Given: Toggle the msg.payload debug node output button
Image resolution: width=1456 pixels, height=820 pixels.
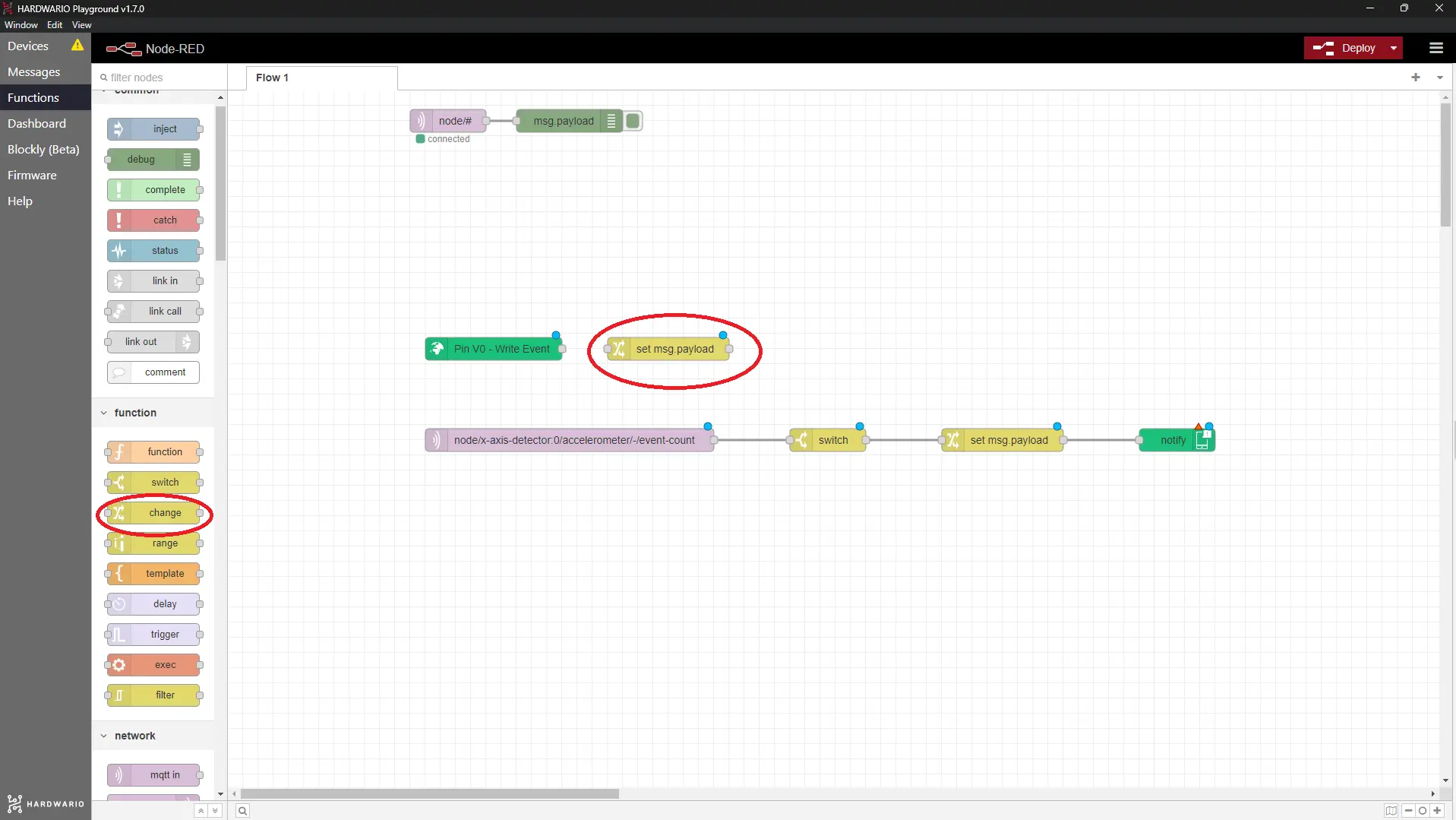Looking at the screenshot, I should pos(633,121).
